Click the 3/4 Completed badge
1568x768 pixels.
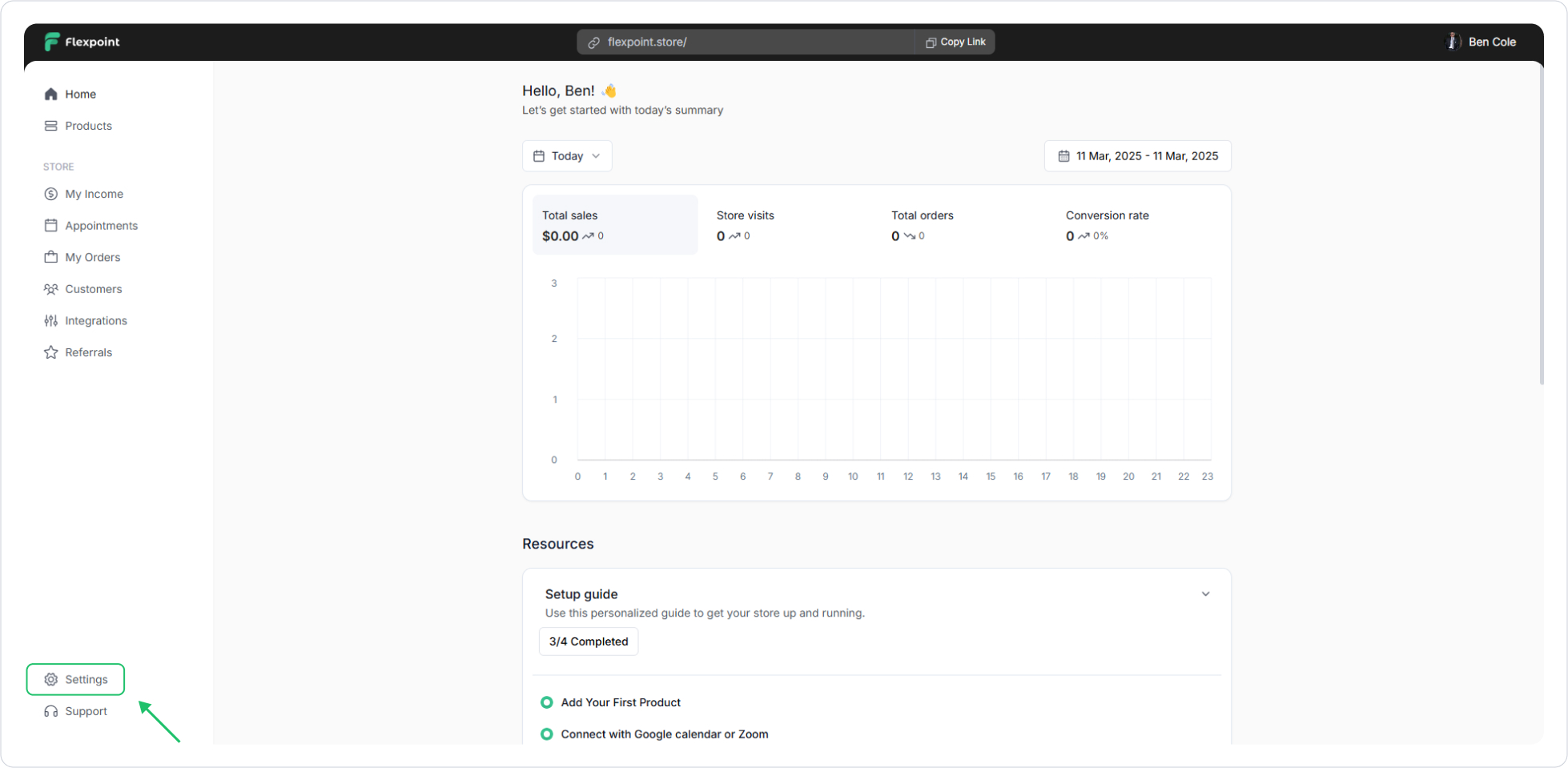coord(589,641)
